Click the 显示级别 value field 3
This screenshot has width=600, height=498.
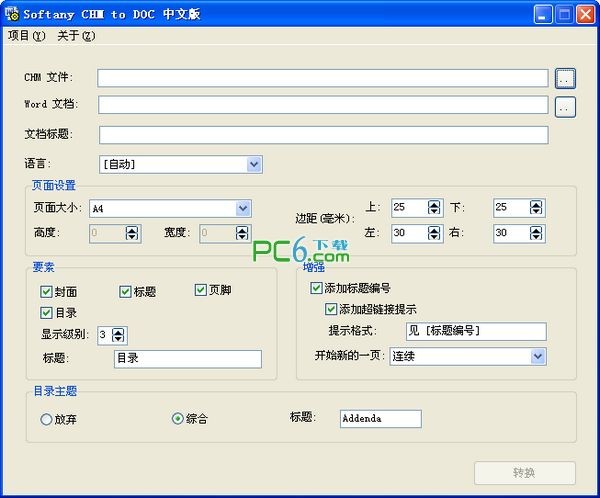(x=104, y=335)
